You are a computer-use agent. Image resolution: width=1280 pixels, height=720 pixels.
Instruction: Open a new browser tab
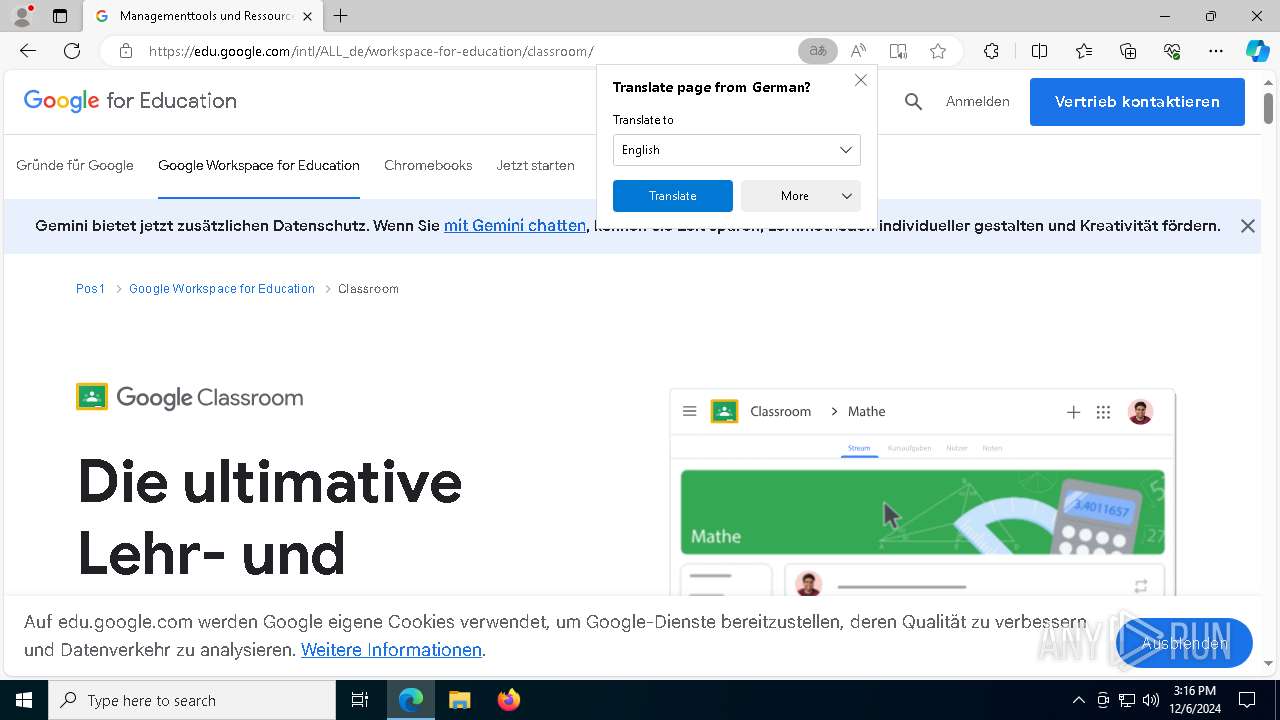coord(341,16)
